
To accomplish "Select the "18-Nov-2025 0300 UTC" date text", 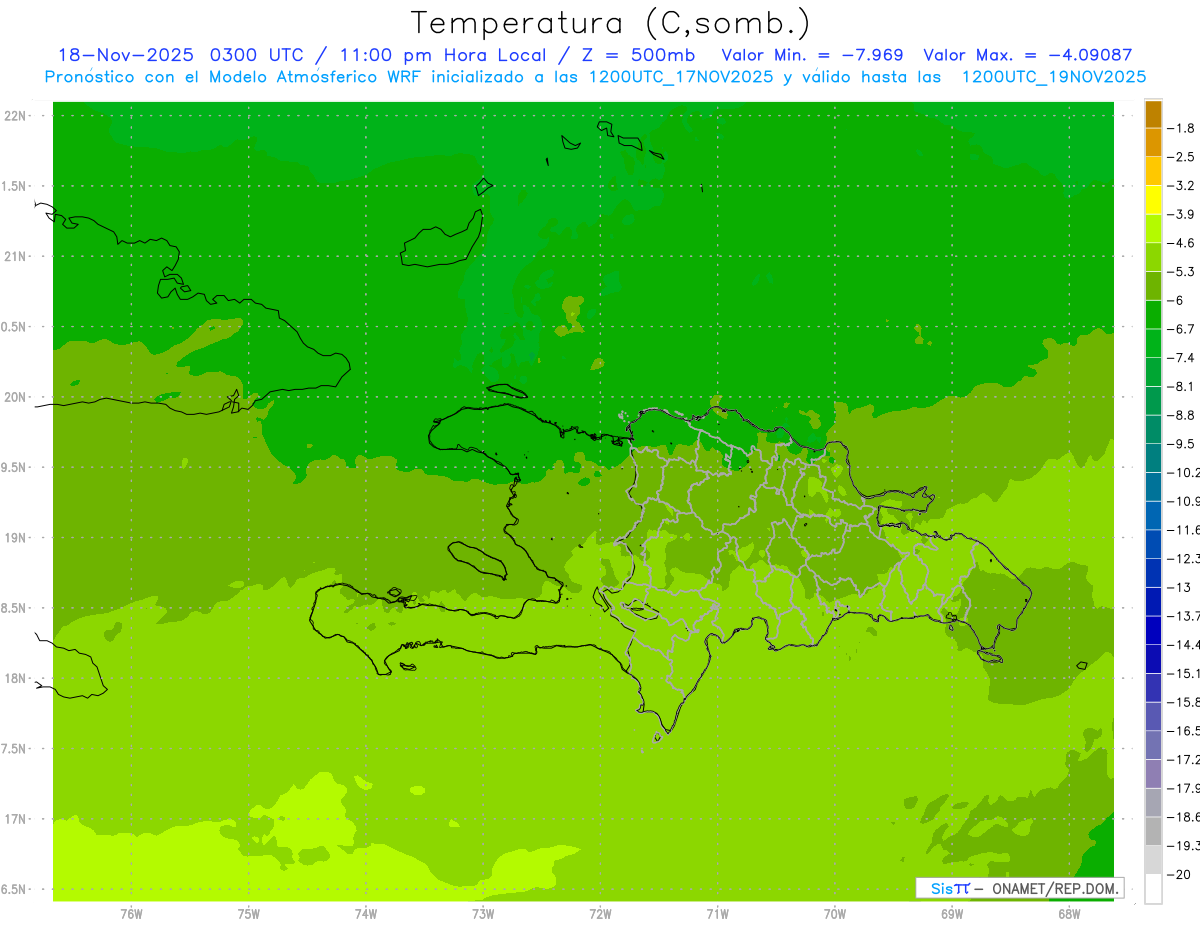I will [x=181, y=55].
